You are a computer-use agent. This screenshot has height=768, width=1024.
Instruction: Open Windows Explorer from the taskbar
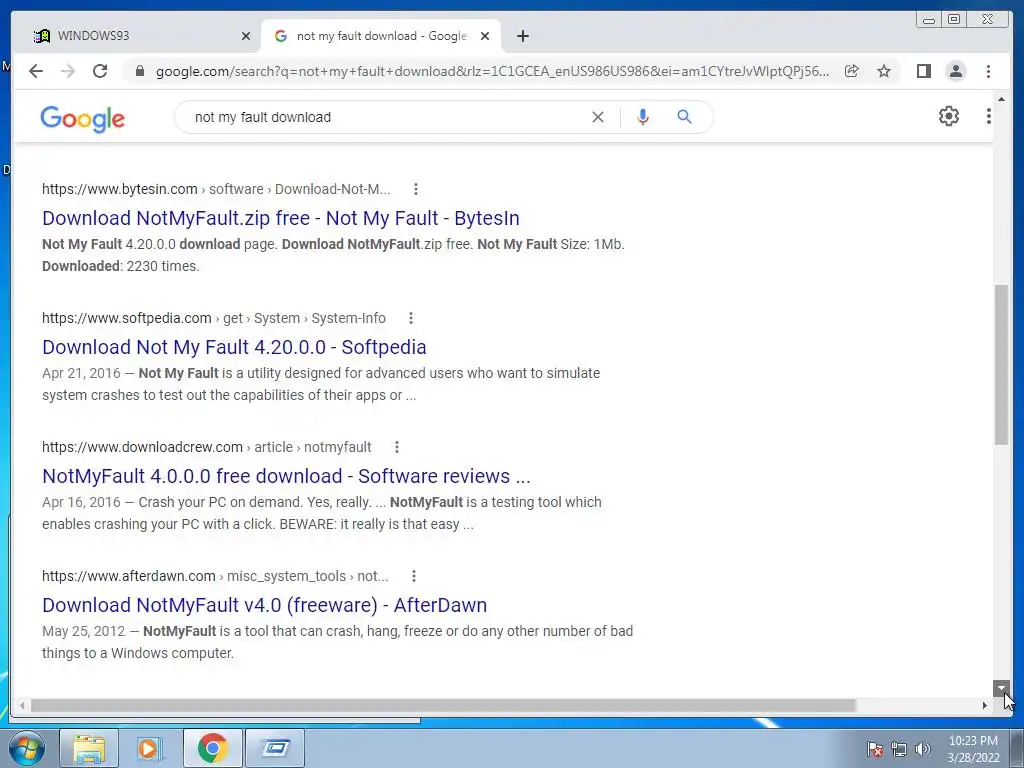click(89, 748)
